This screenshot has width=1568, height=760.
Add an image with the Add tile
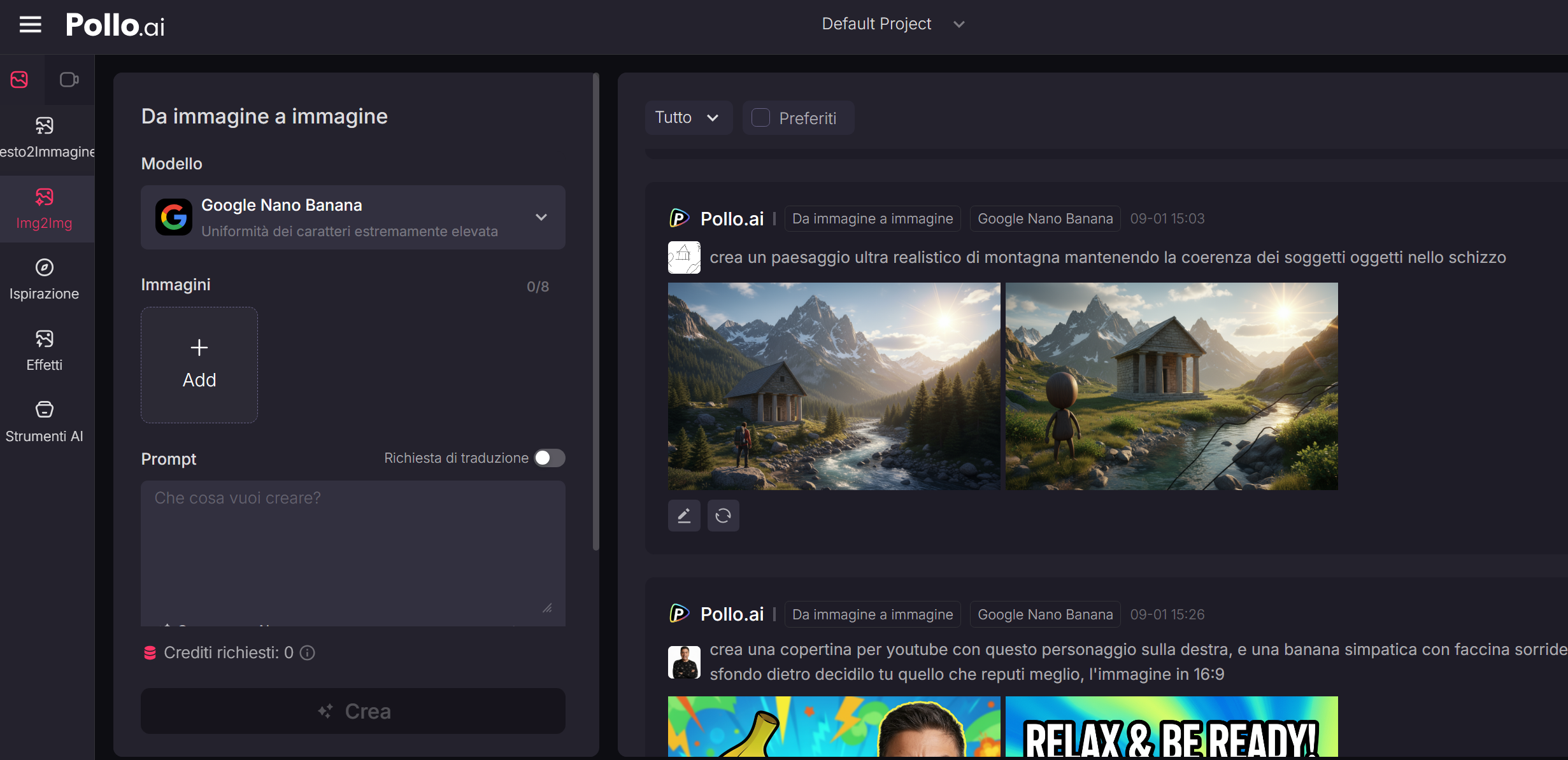[199, 365]
